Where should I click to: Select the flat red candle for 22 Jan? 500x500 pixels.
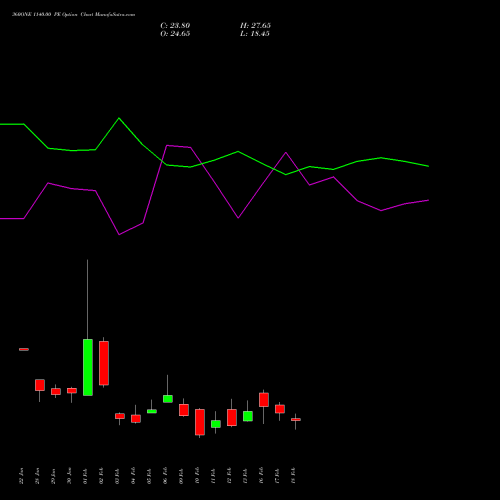coord(24,349)
